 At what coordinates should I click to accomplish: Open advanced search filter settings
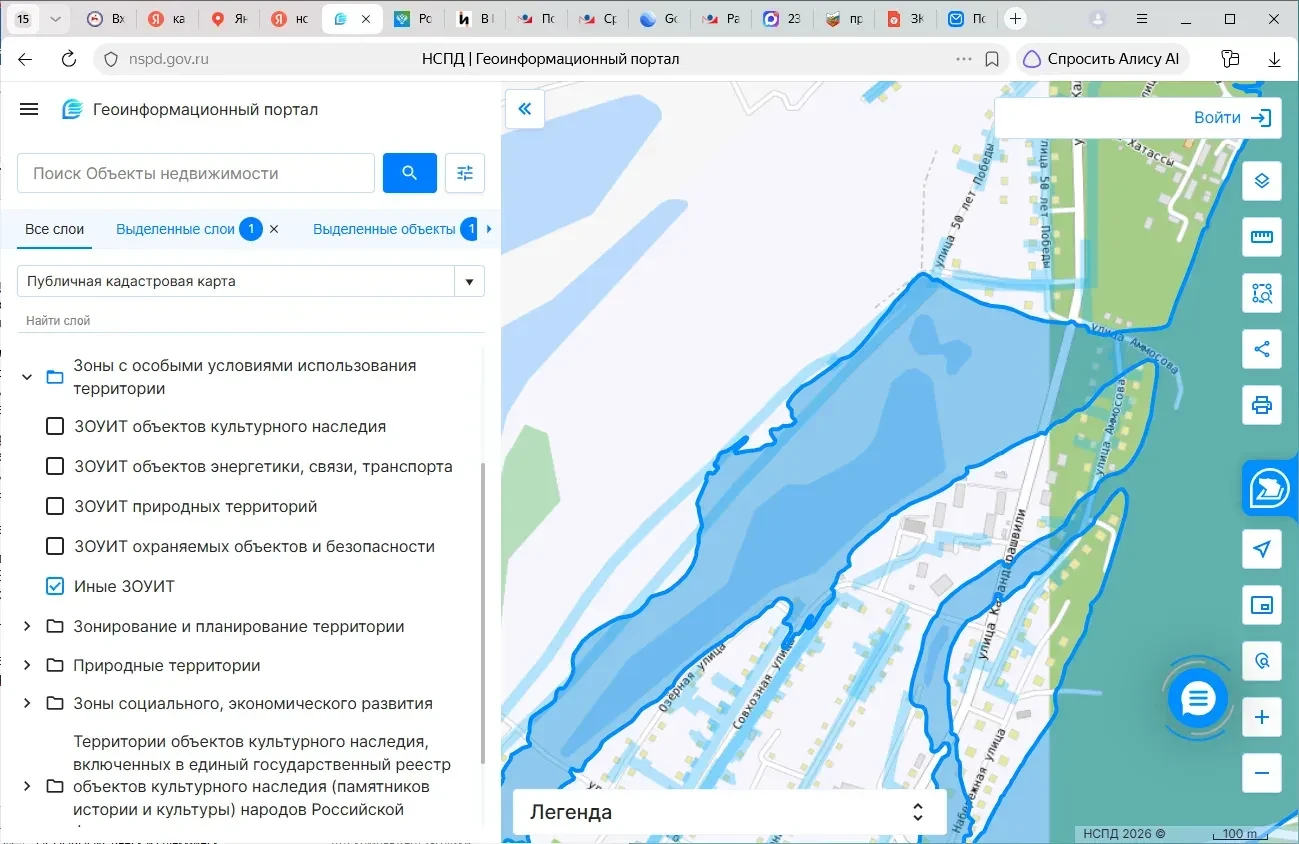tap(465, 173)
